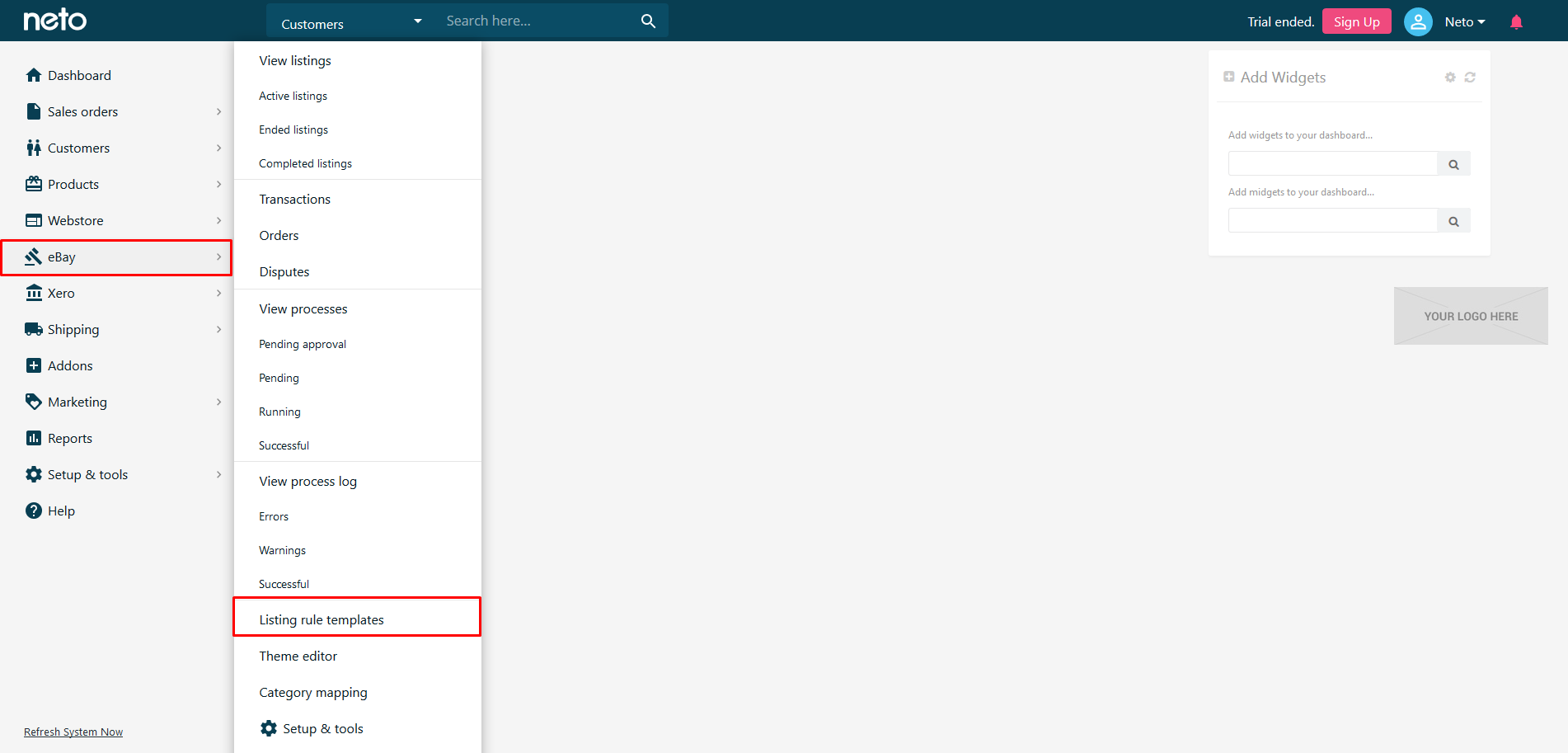Viewport: 1568px width, 753px height.
Task: Expand the Marketing chevron
Action: coord(218,402)
